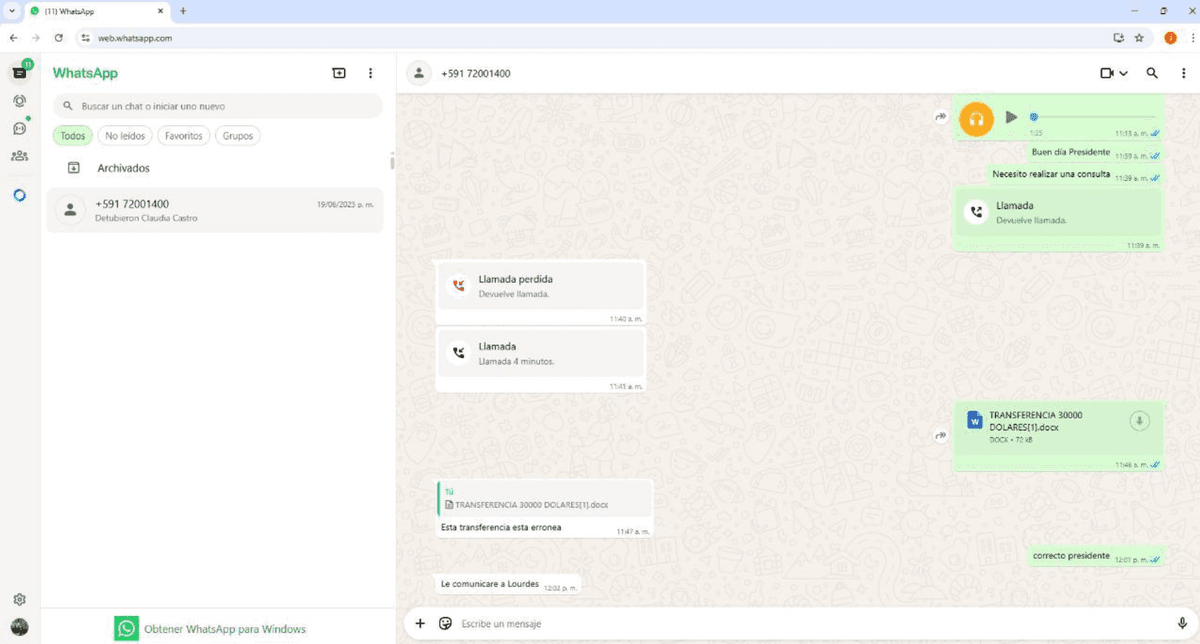Open conversation options three-dot menu
This screenshot has width=1200, height=644.
coord(1184,73)
